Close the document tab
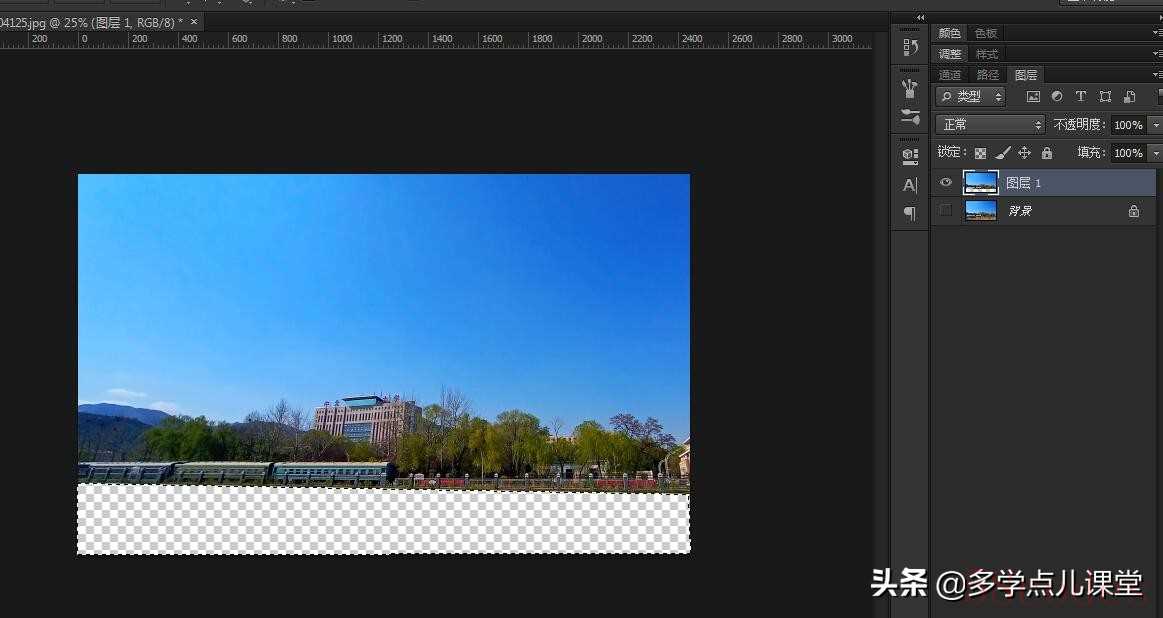Screen dimensions: 1163x618 pyautogui.click(x=194, y=21)
